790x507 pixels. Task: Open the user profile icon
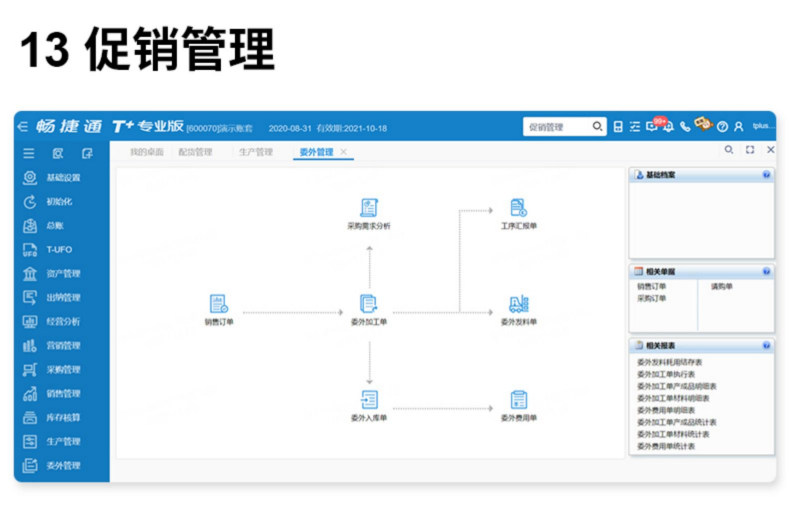point(739,127)
